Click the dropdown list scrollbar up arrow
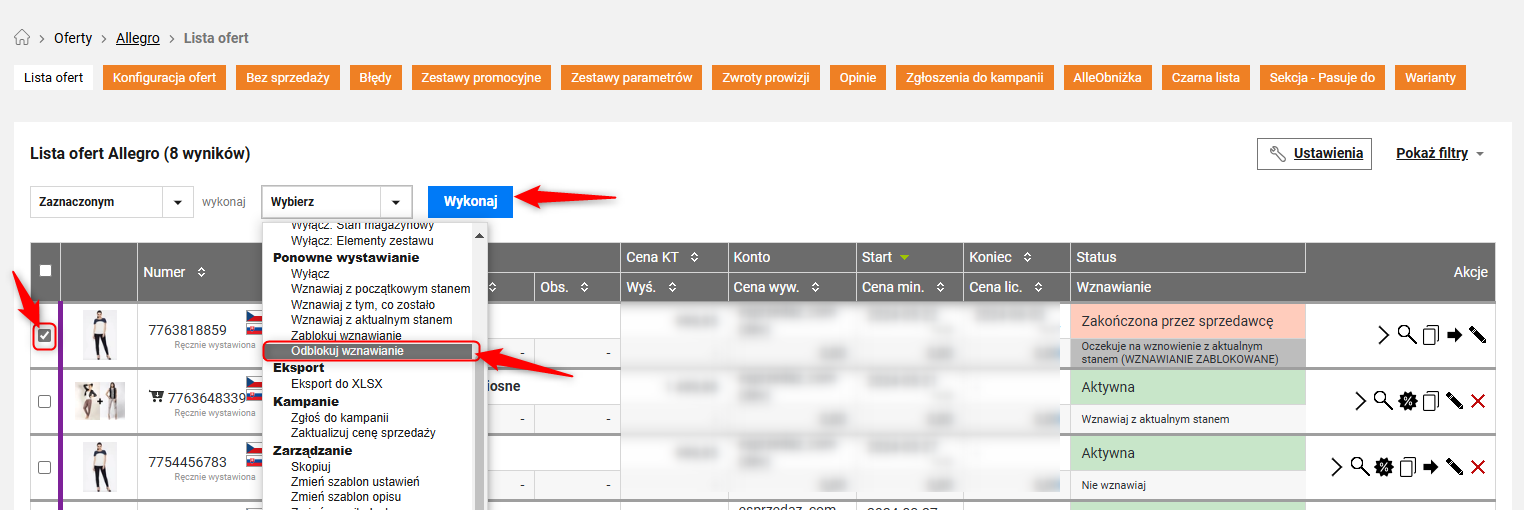The width and height of the screenshot is (1524, 510). point(479,236)
